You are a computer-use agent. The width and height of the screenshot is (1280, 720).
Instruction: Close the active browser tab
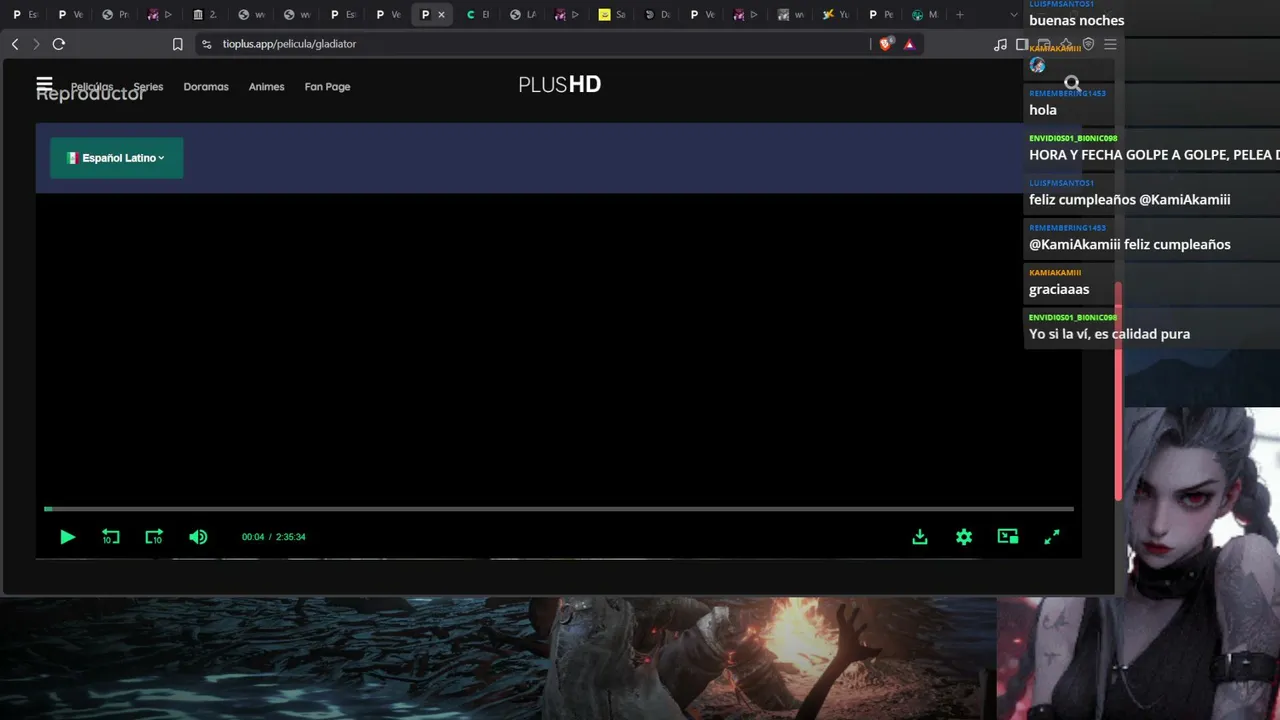pyautogui.click(x=441, y=15)
